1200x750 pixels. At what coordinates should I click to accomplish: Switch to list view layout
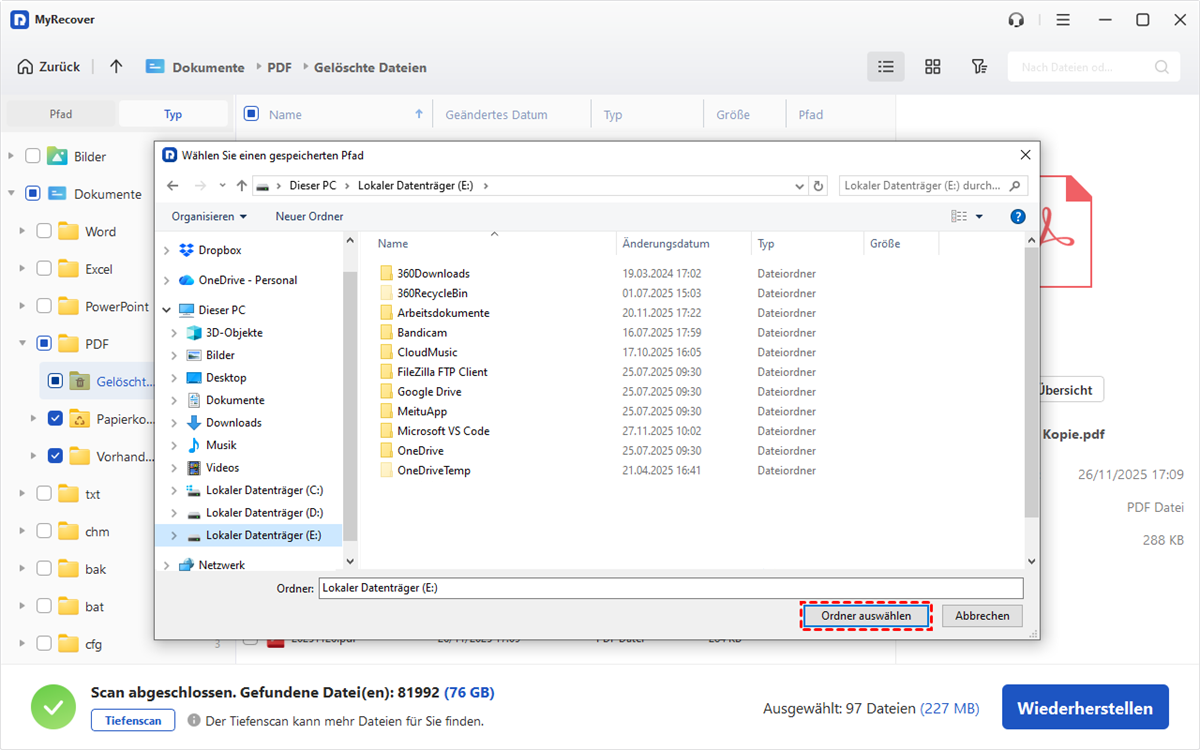[x=885, y=67]
